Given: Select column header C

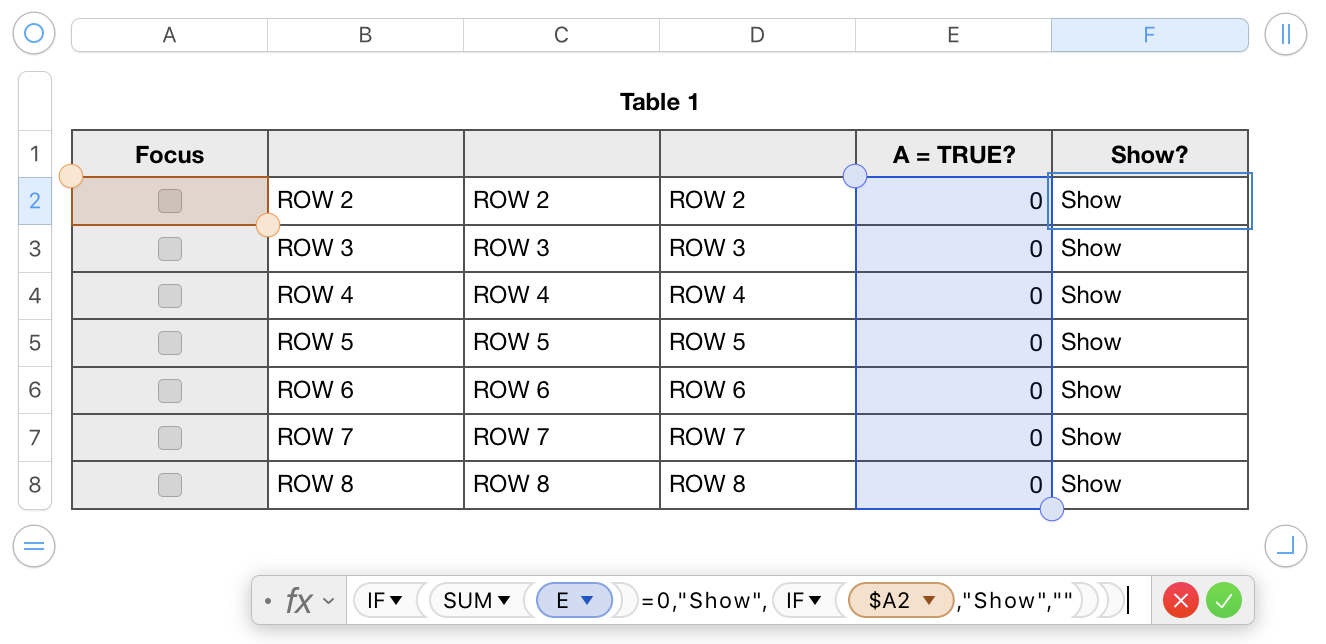Looking at the screenshot, I should click(x=561, y=35).
